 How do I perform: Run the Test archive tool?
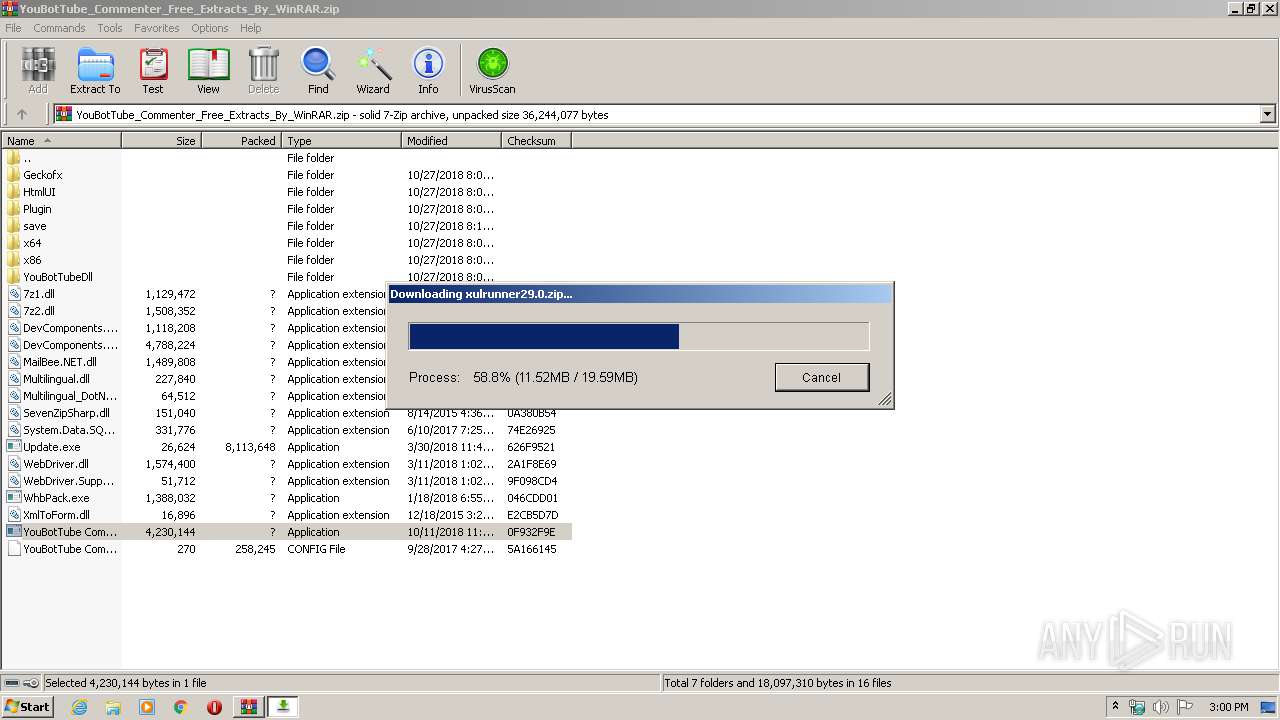point(153,71)
